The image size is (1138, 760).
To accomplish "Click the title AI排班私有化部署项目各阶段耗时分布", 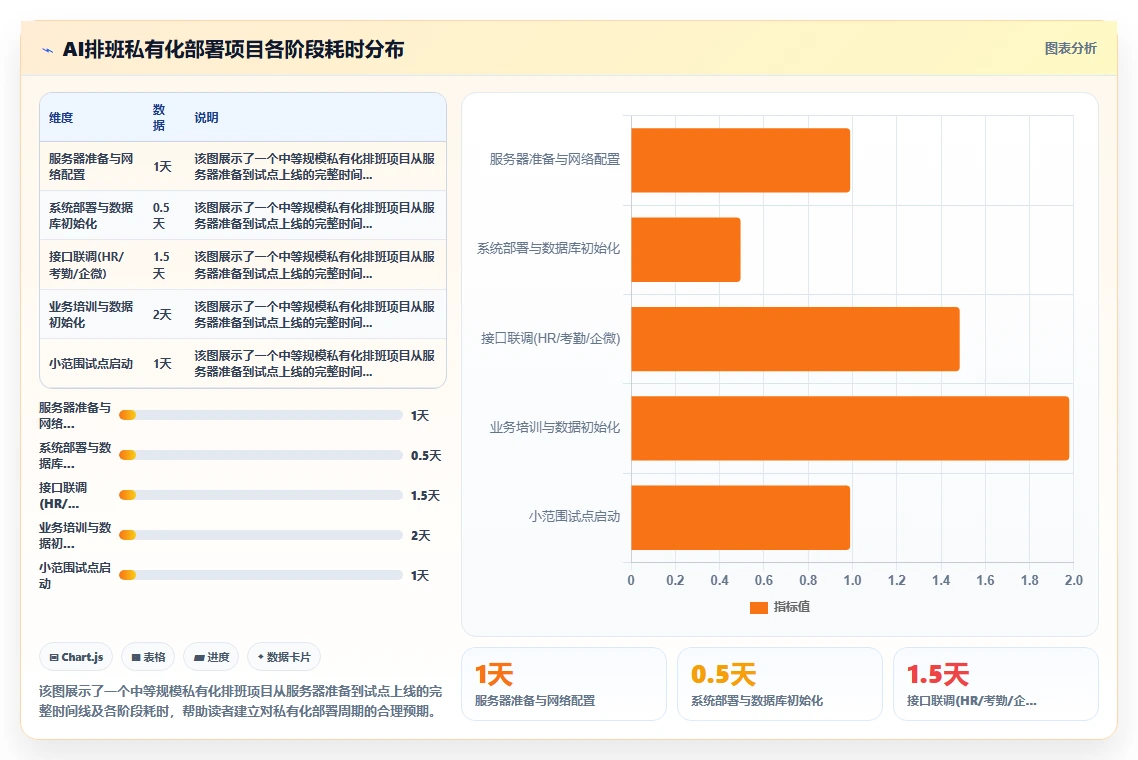I will (x=233, y=49).
